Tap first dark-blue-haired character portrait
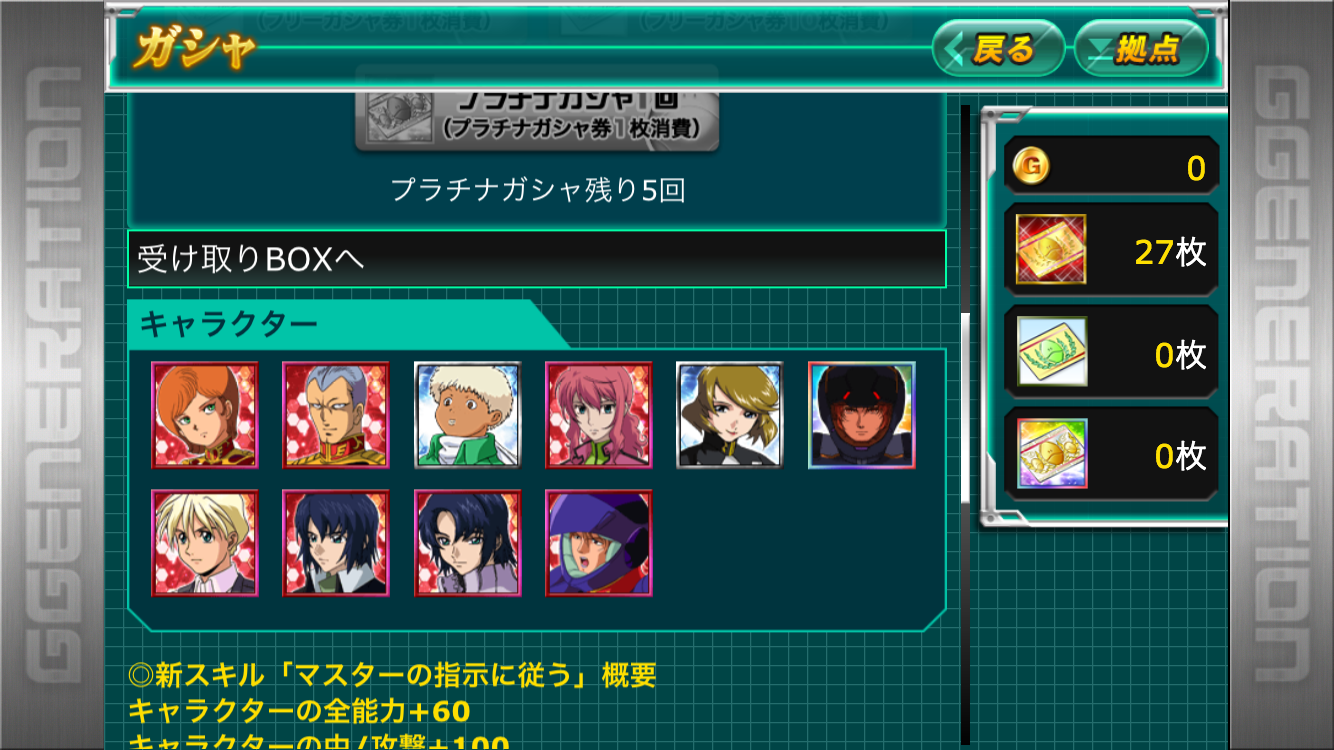 coord(336,543)
